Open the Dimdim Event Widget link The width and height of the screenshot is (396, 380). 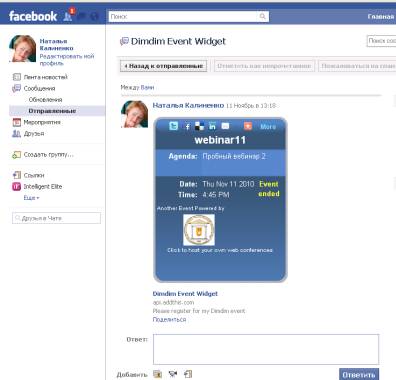[x=185, y=294]
